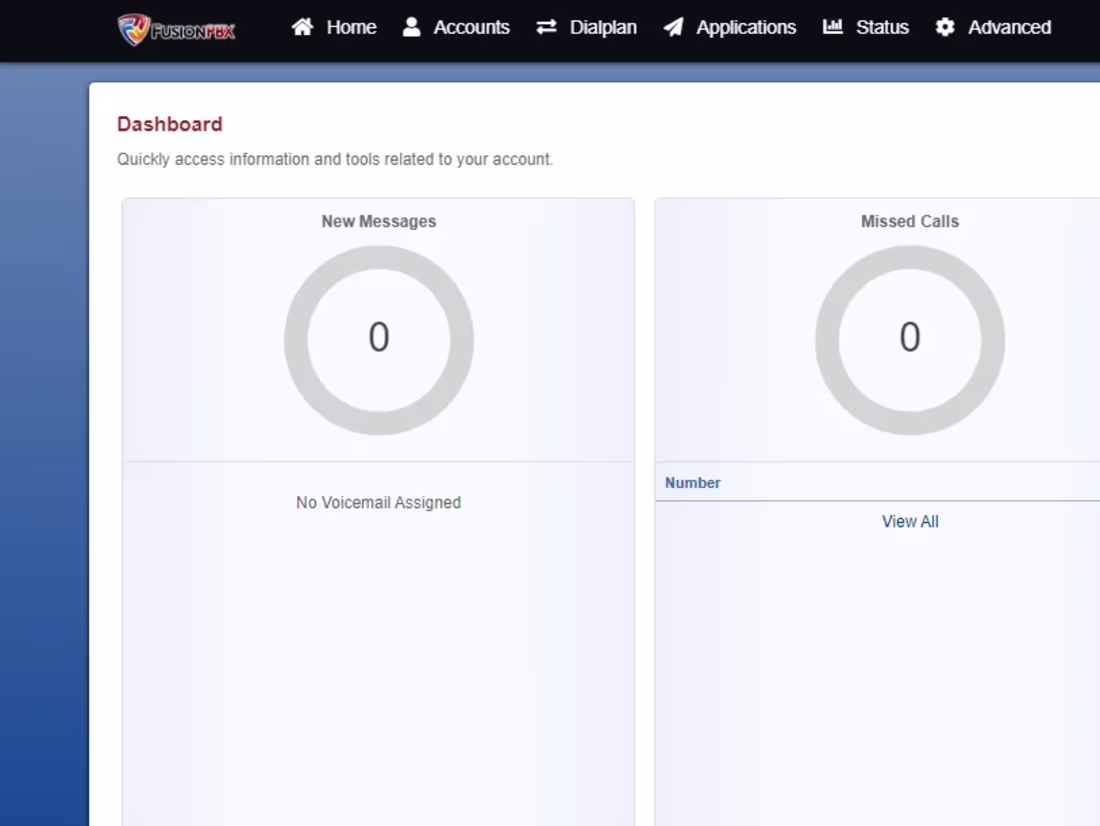
Task: Click the View All link under Missed Calls
Action: pos(909,521)
